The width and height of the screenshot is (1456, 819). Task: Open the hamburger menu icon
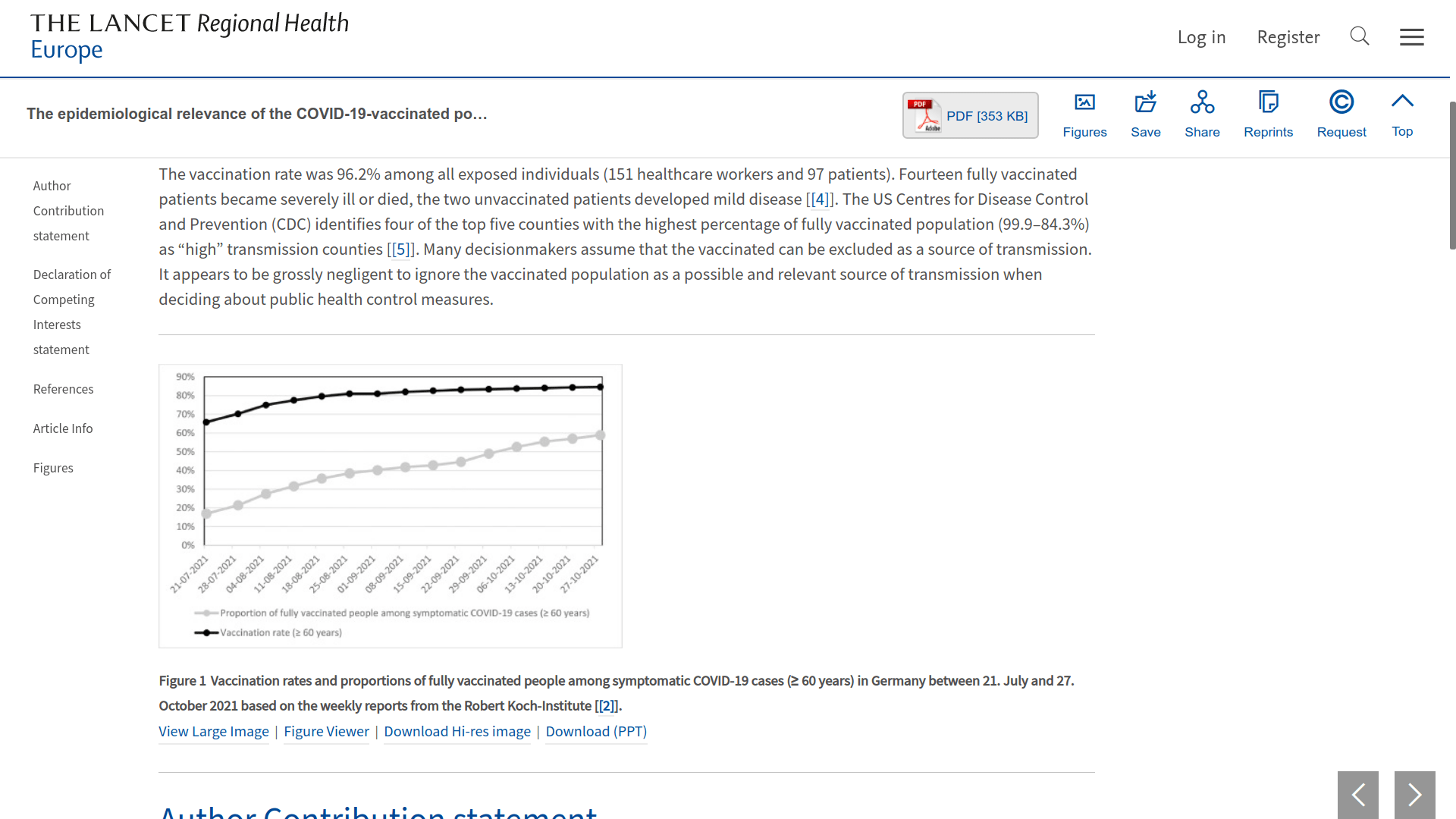click(1412, 37)
